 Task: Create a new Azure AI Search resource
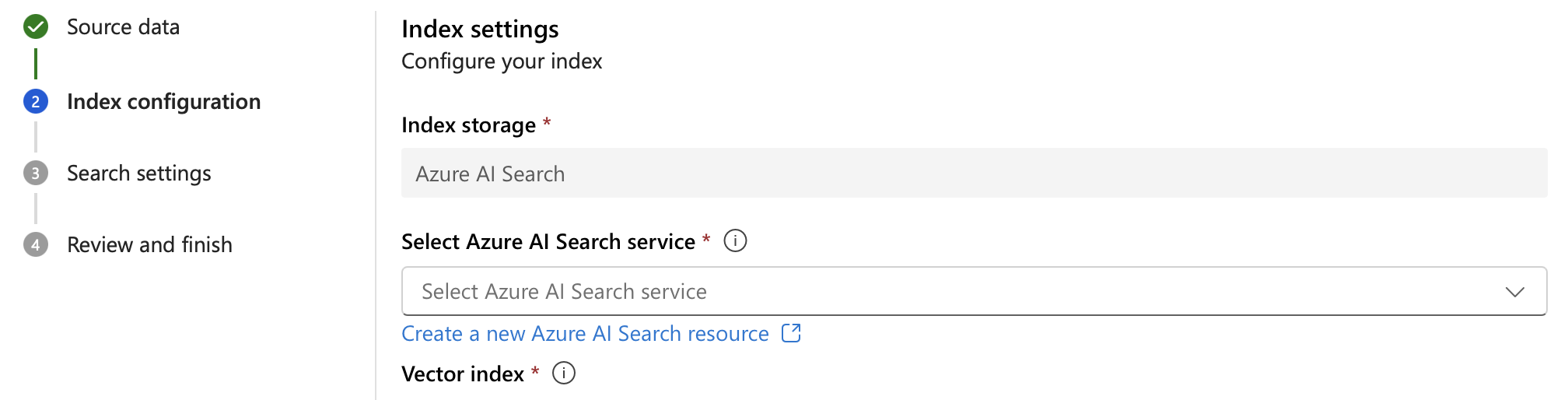pos(585,334)
